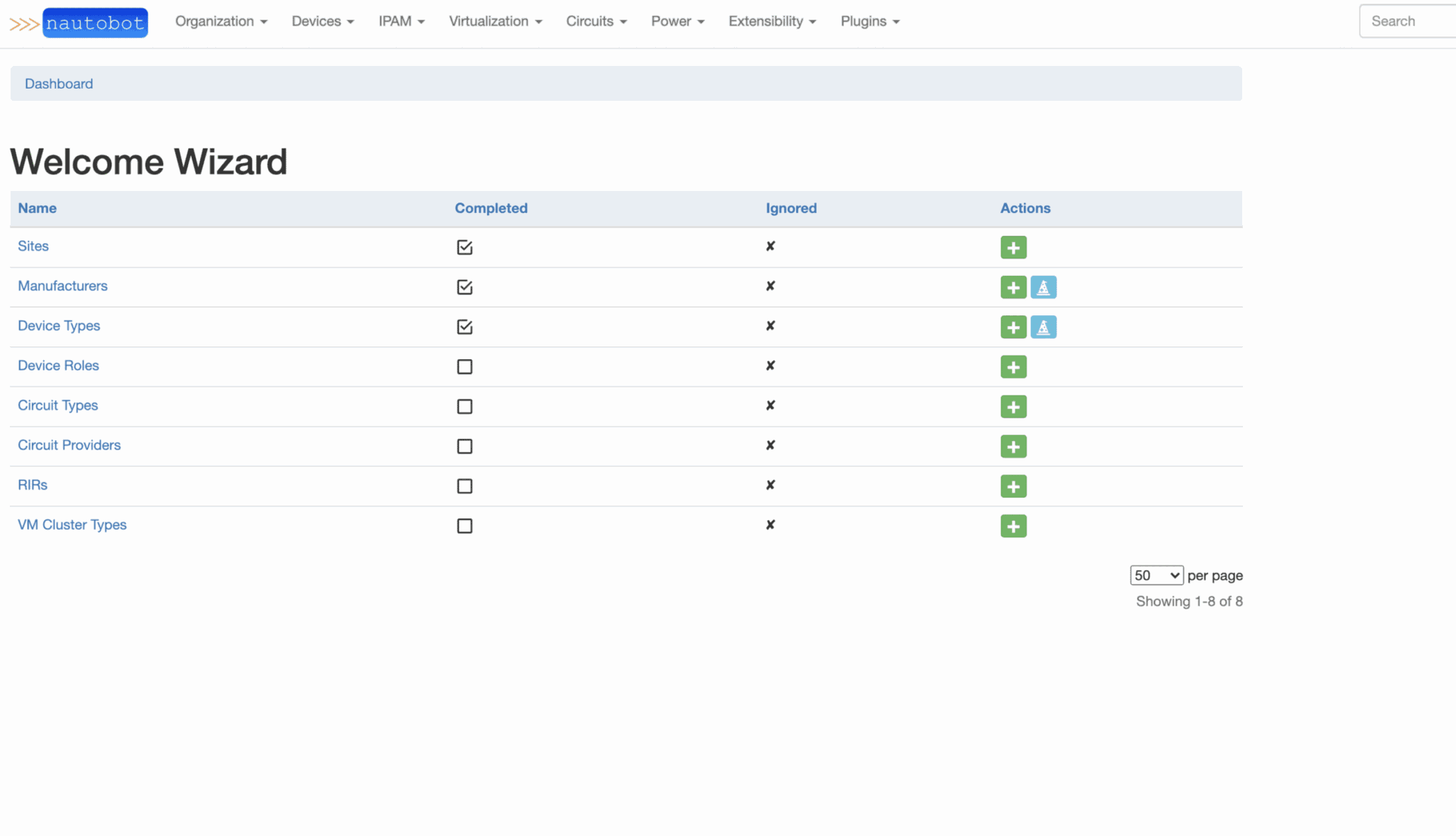
Task: Click the Ignored X mark for Circuit Providers
Action: [770, 446]
